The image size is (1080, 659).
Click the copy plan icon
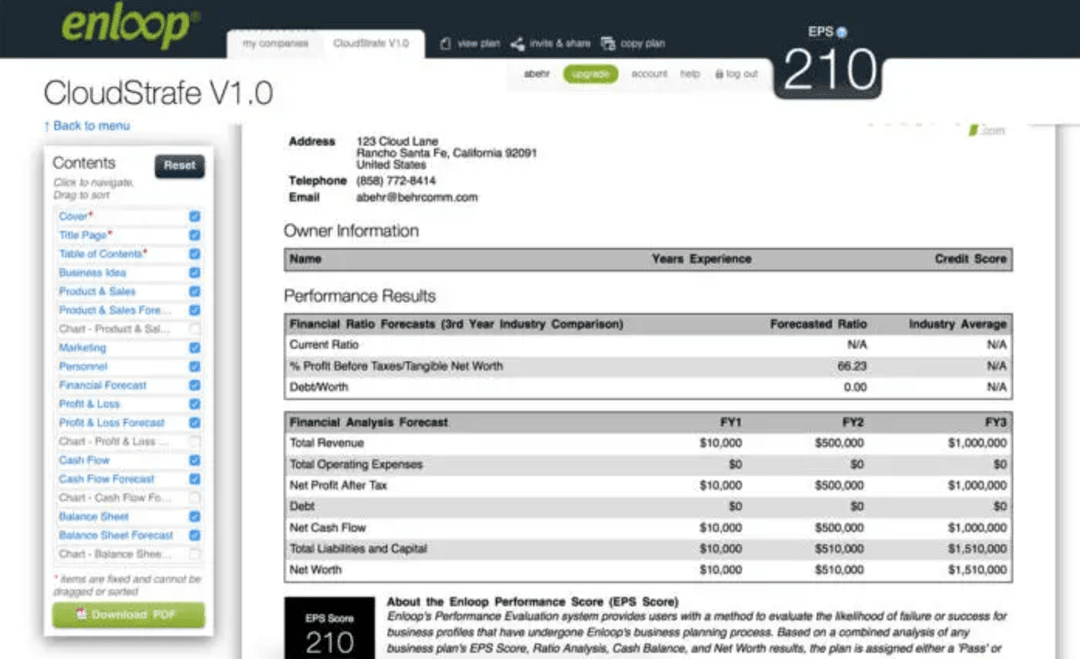(608, 44)
